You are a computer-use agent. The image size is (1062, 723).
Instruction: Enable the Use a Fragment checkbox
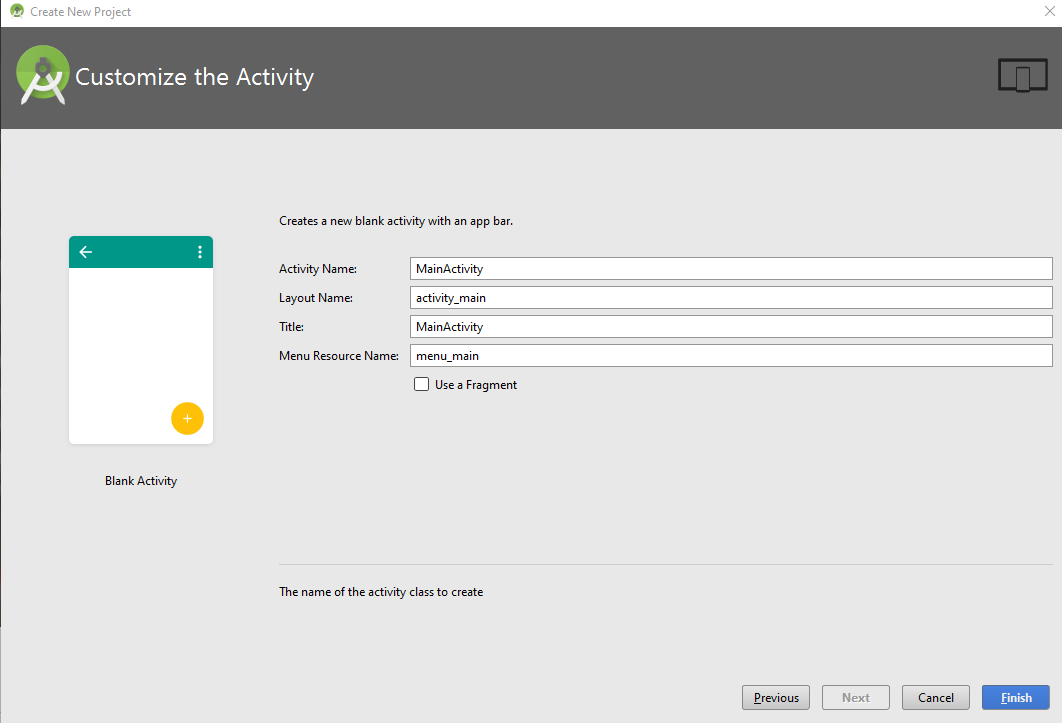pos(422,385)
